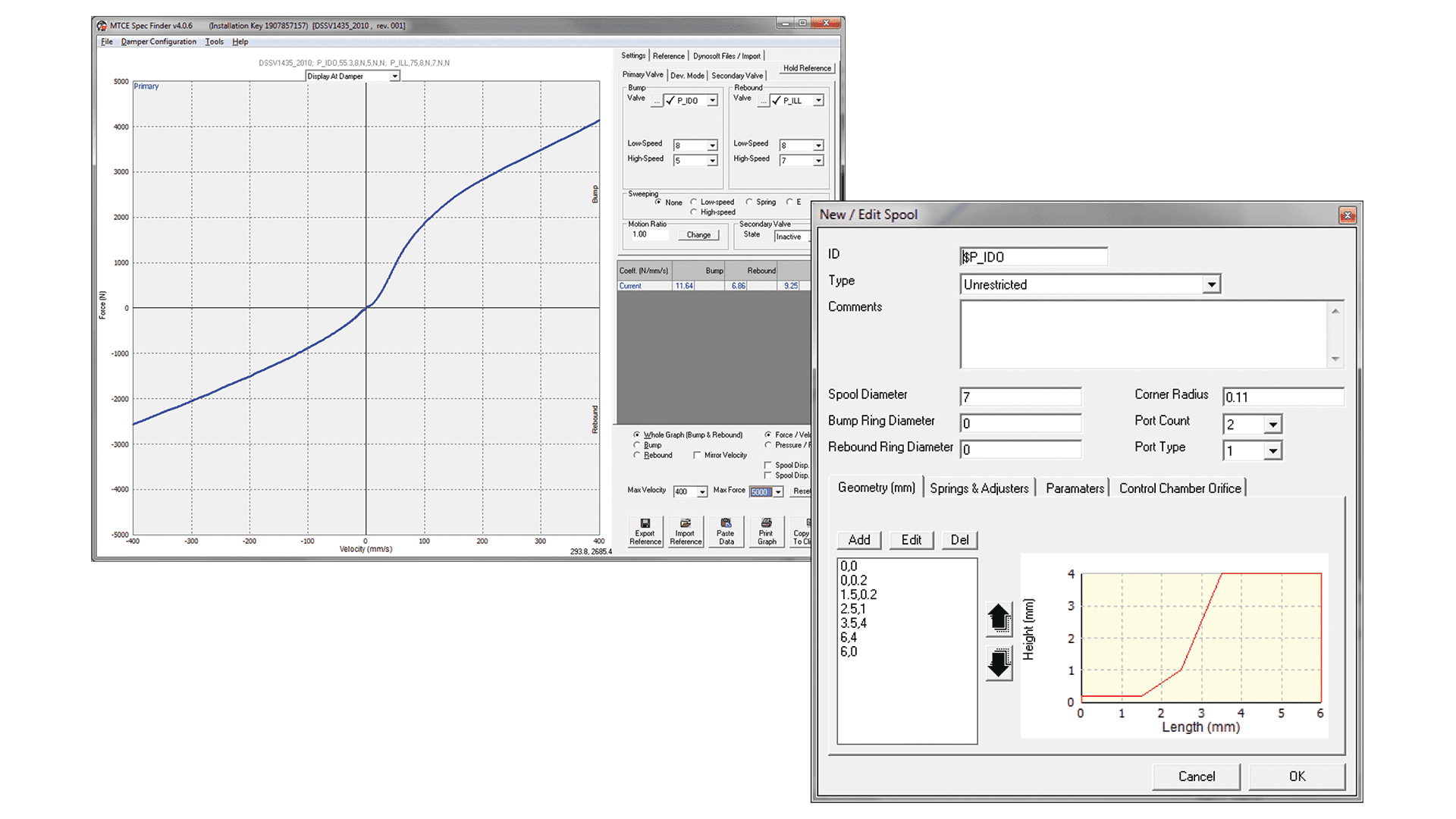Enable the Mirror Velocity checkbox
Viewport: 1456px width, 819px height.
coord(697,456)
